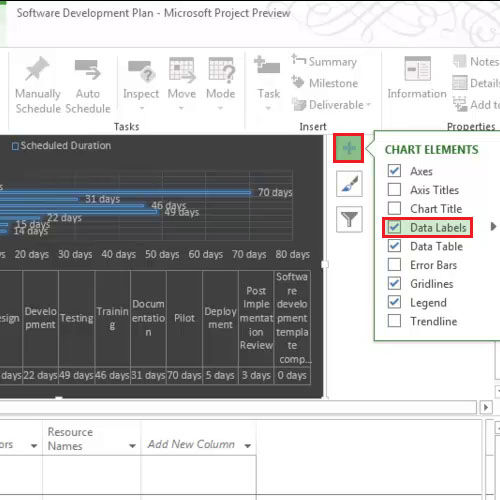Click the Manually Schedule pin icon
500x500 pixels.
[37, 69]
